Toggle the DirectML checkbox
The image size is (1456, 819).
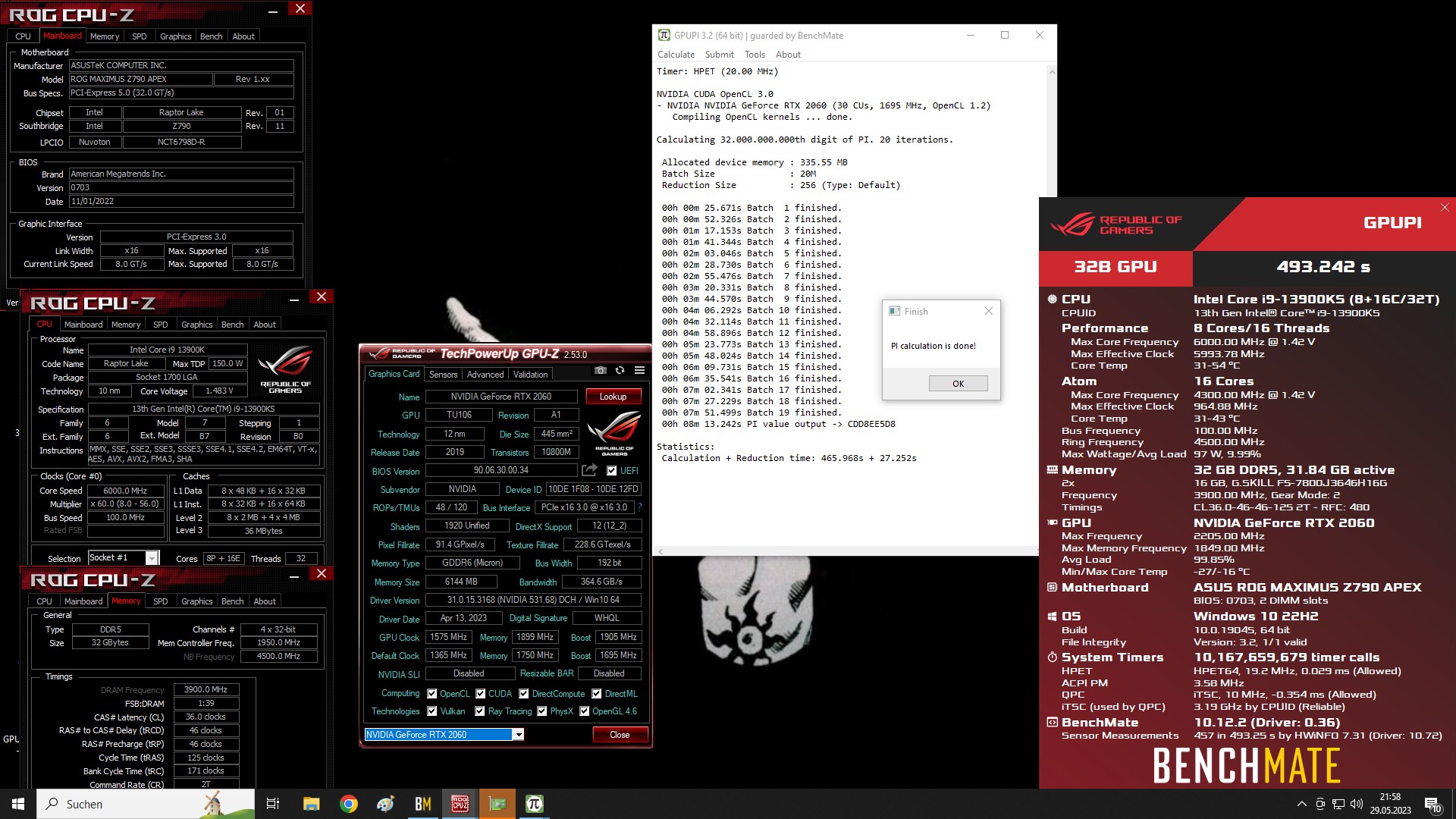(596, 693)
